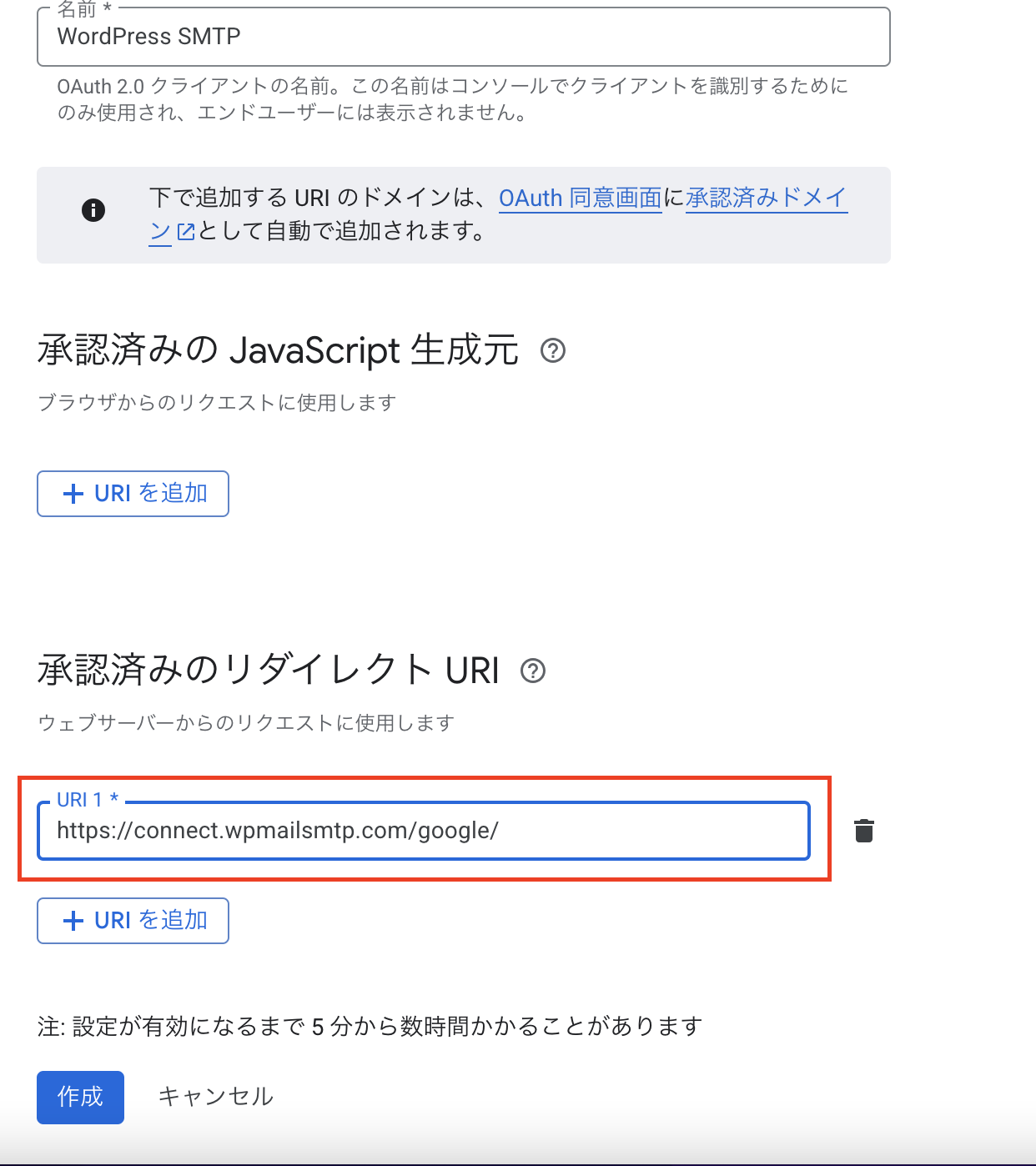The width and height of the screenshot is (1036, 1166).
Task: Click the 名前 field label
Action: (x=70, y=7)
